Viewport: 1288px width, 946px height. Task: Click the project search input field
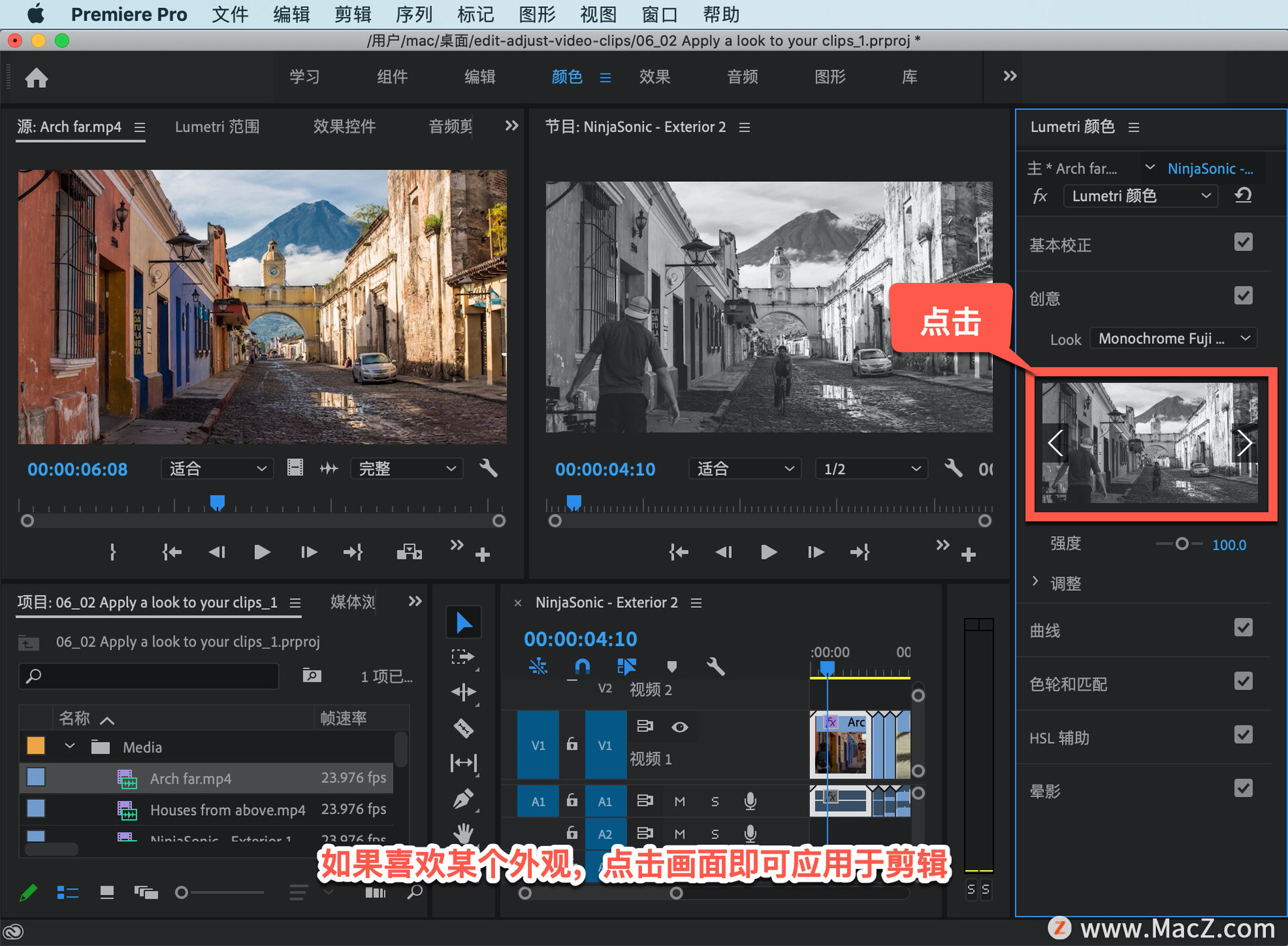pos(149,676)
